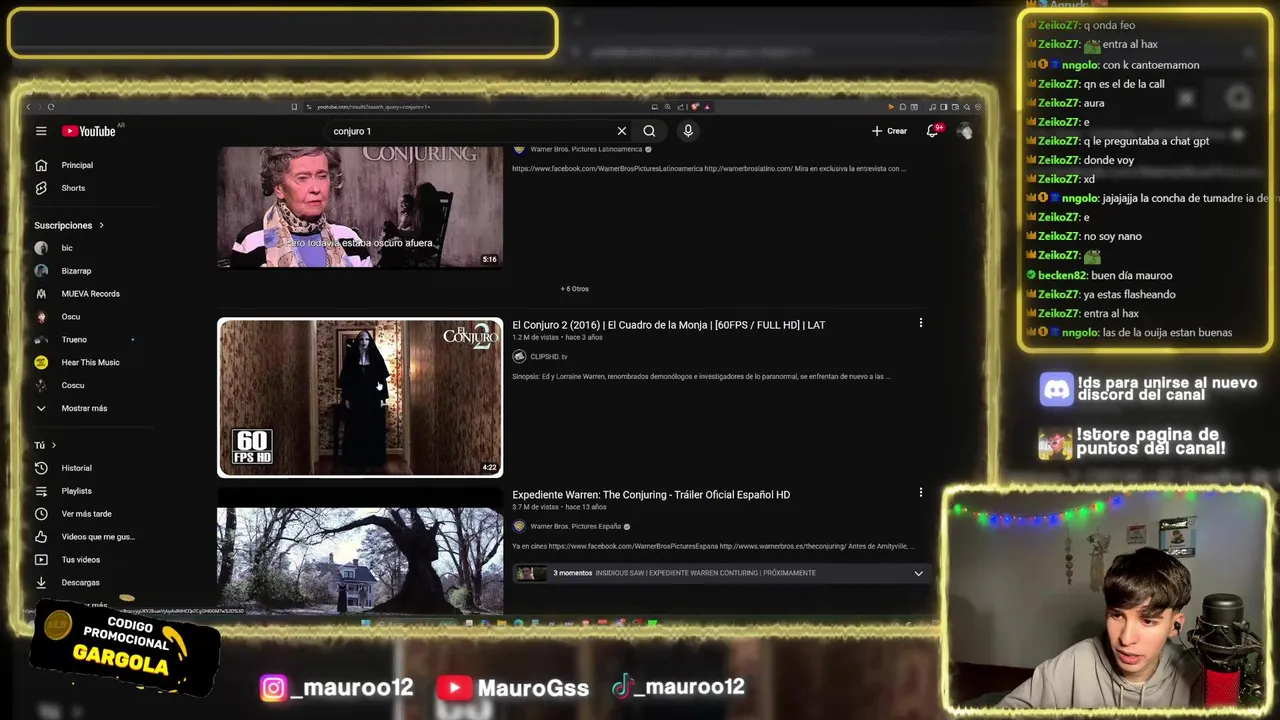The height and width of the screenshot is (720, 1280).
Task: Open the account avatar menu
Action: coord(965,131)
